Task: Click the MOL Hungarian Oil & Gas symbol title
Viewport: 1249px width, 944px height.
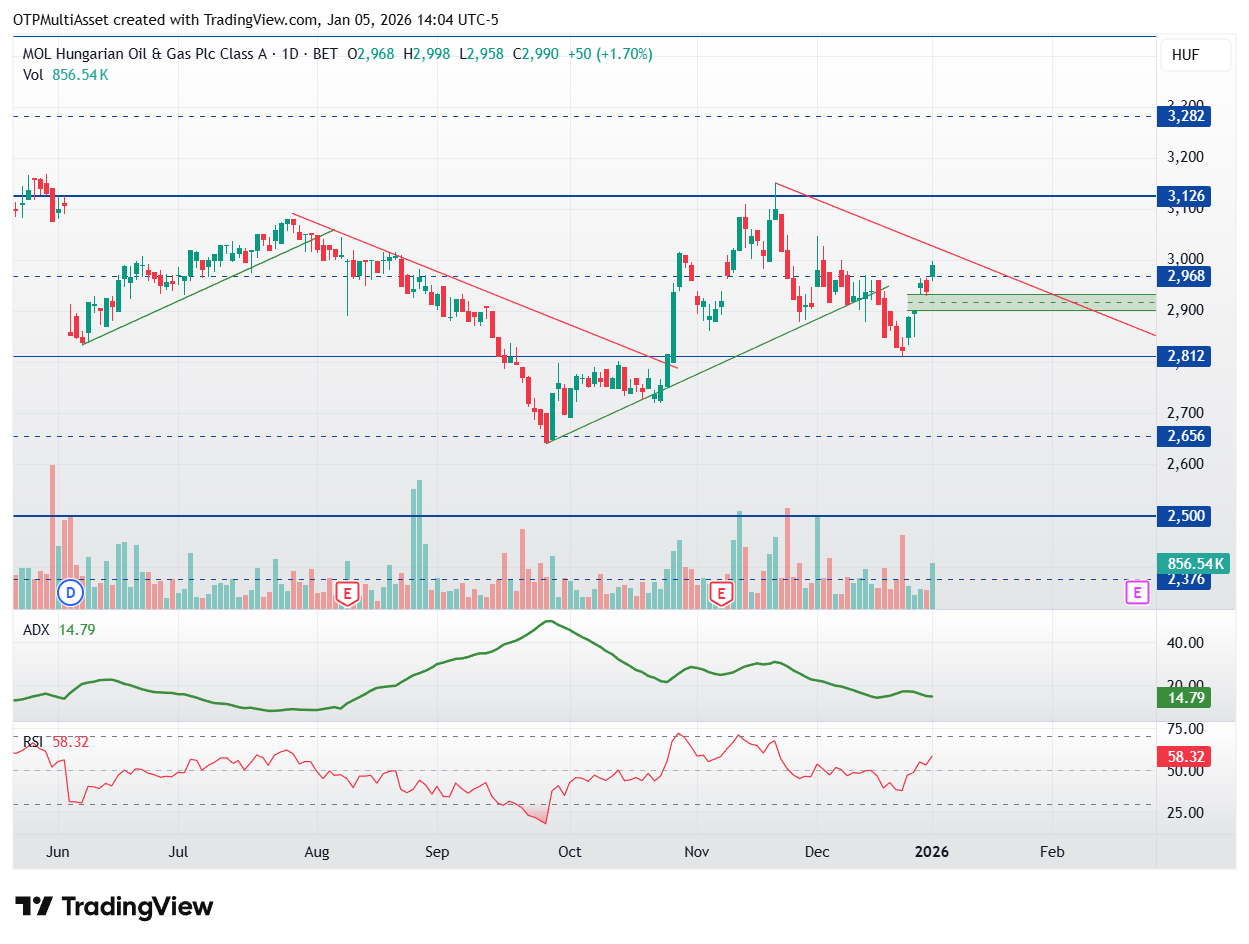Action: (144, 54)
